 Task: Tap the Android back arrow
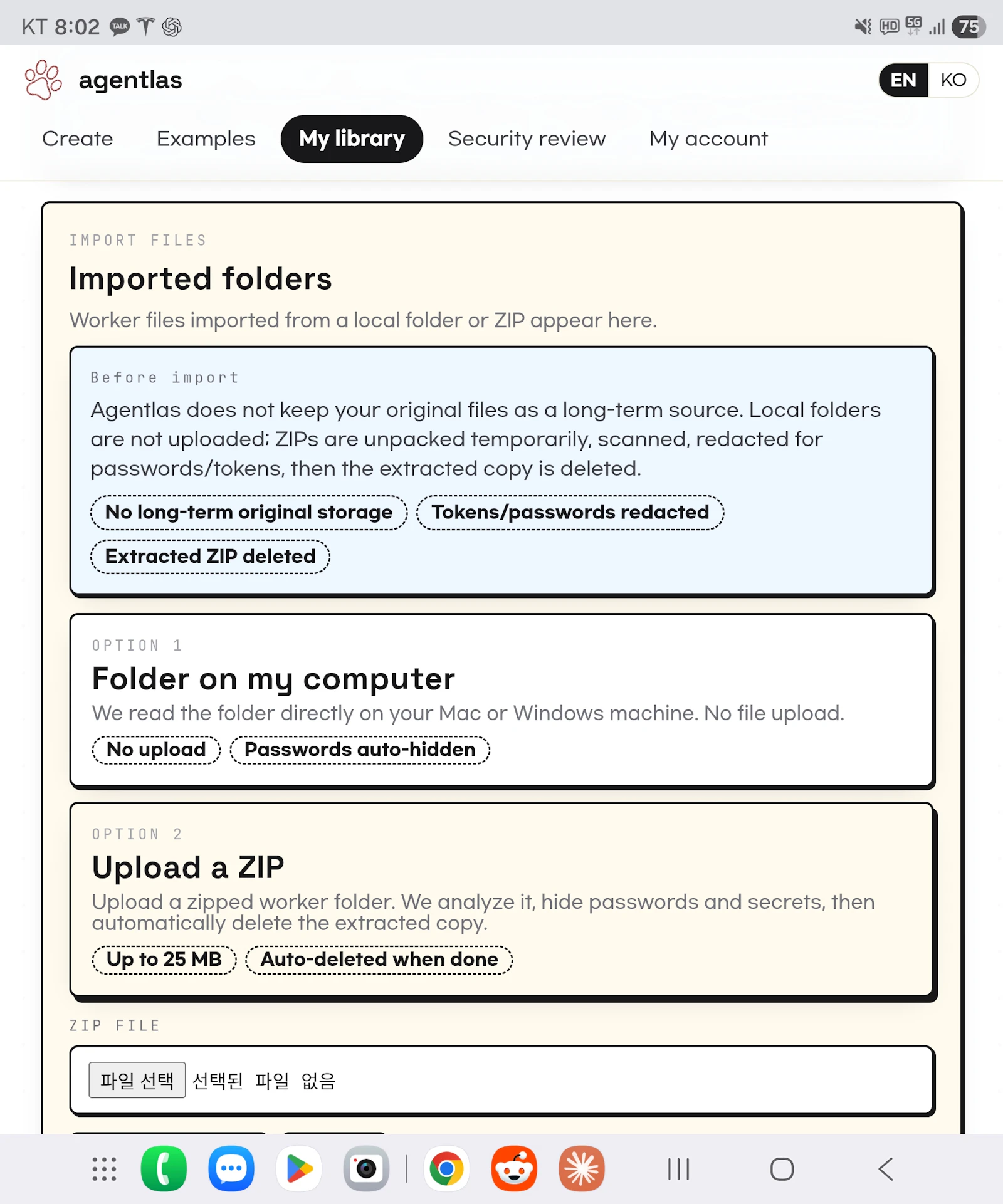[x=886, y=1169]
